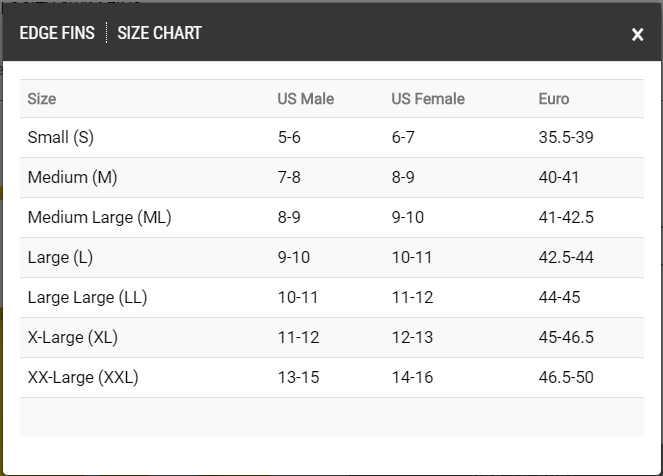Click US Female 14-16 cell
The height and width of the screenshot is (476, 663).
[413, 377]
